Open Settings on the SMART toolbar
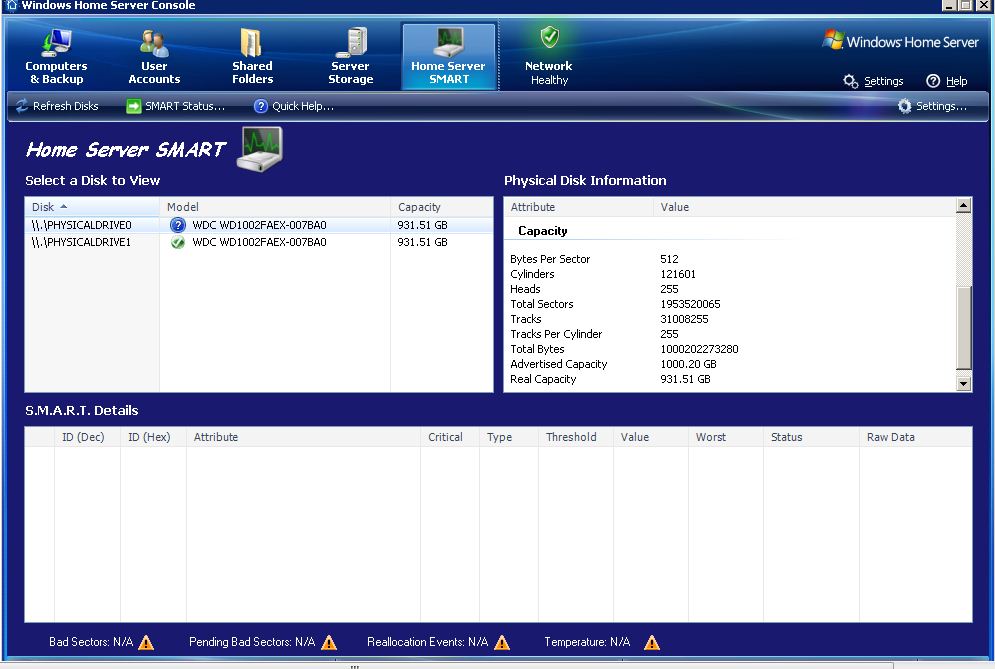This screenshot has width=995, height=669. pyautogui.click(x=932, y=106)
